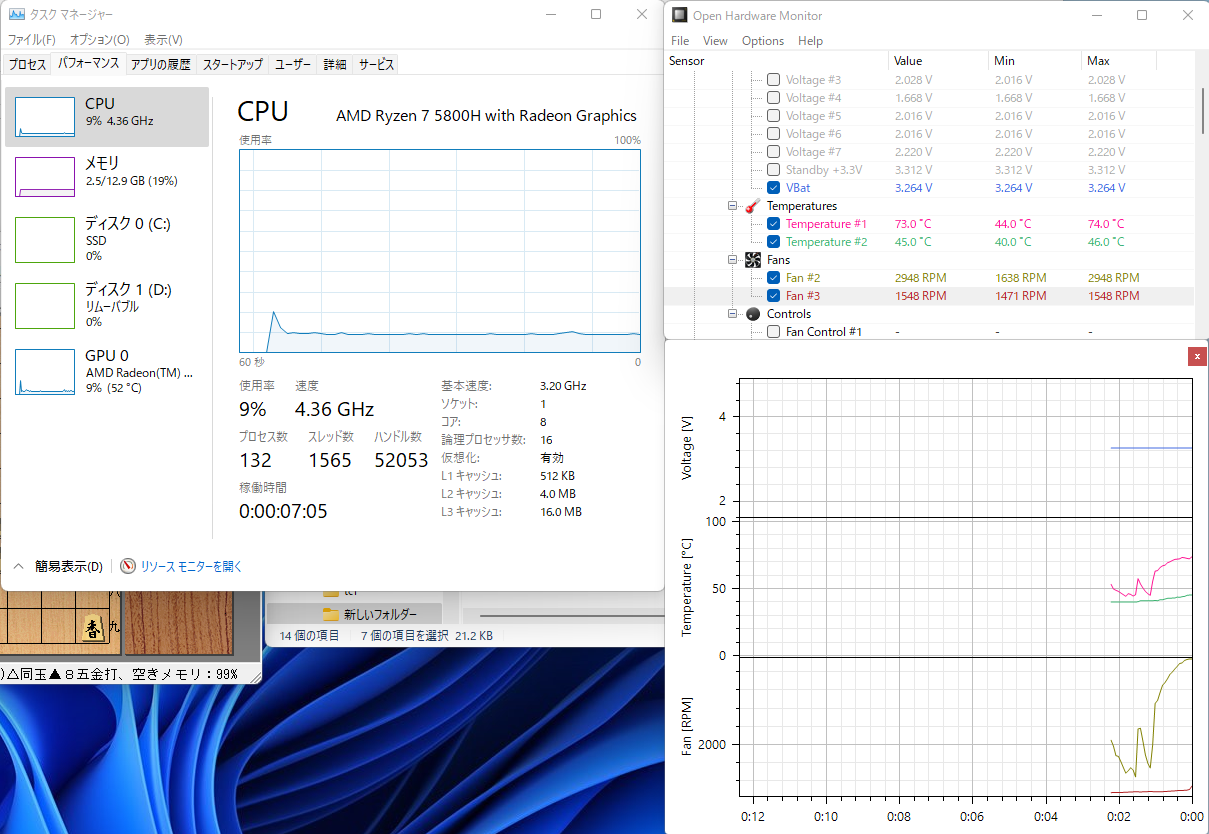Select the ディスク 1 (D:) graph thumbnail
Image resolution: width=1209 pixels, height=834 pixels.
tap(45, 305)
